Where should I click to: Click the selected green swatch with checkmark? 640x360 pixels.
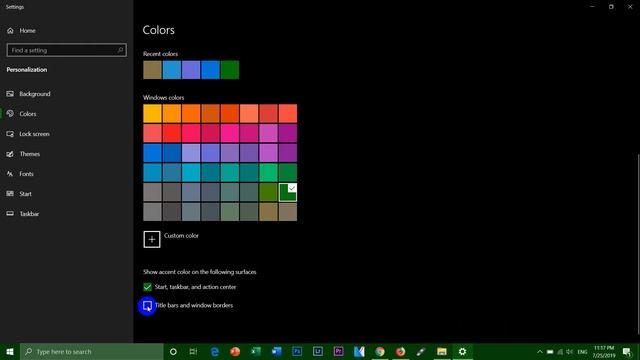click(288, 192)
